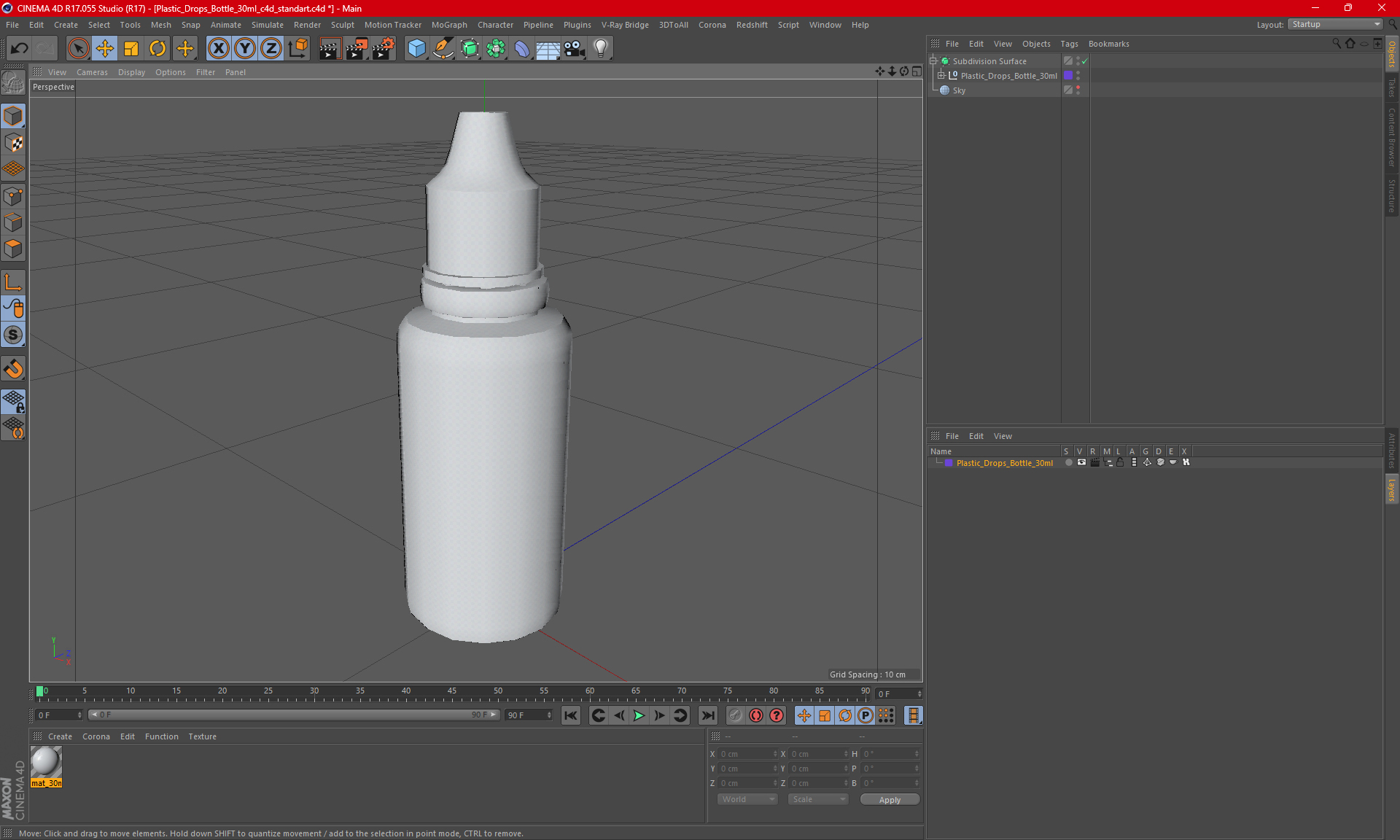The width and height of the screenshot is (1400, 840).
Task: Open the File menu
Action: click(x=12, y=25)
